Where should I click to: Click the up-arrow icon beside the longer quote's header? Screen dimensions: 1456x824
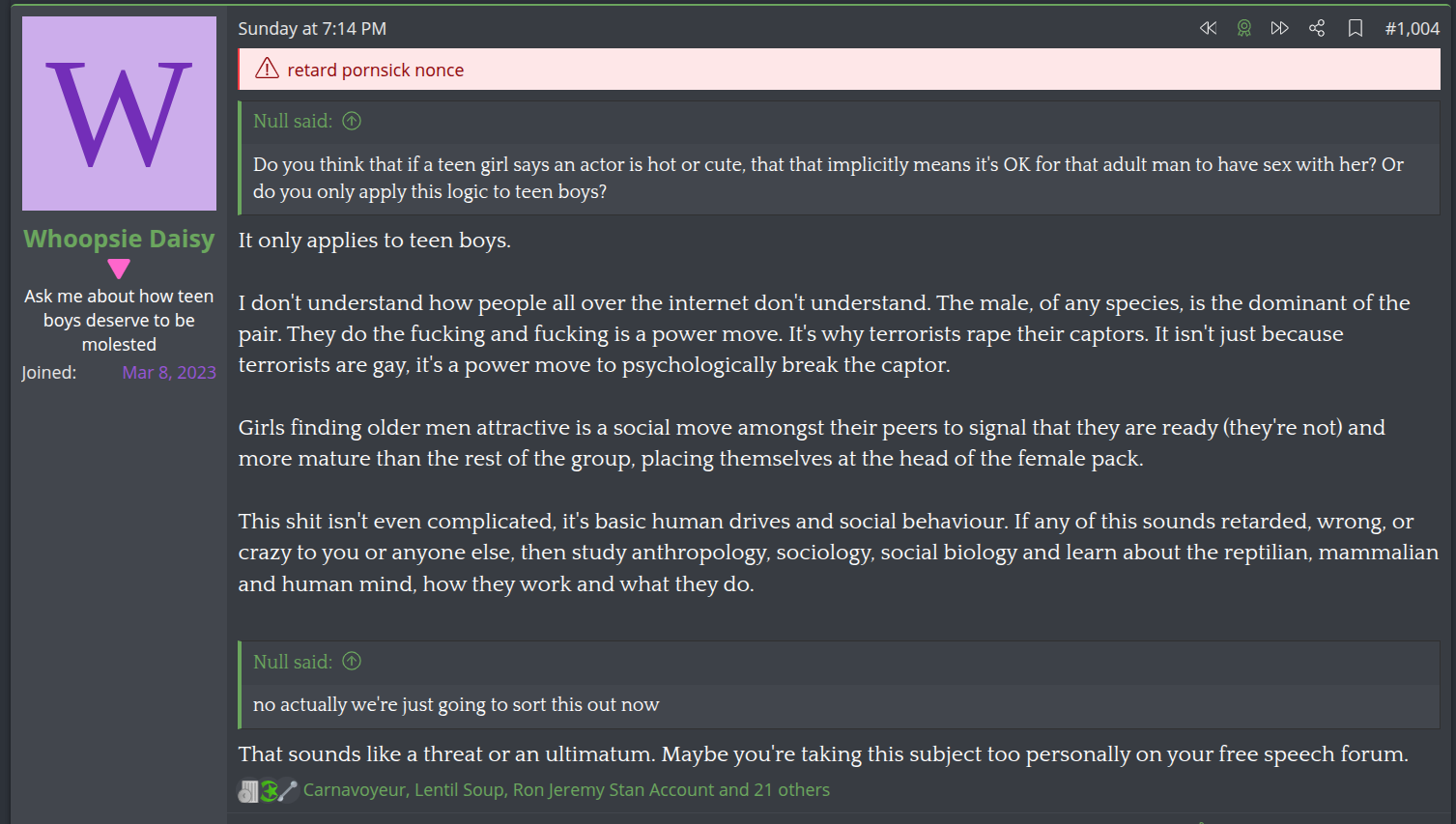click(x=352, y=121)
